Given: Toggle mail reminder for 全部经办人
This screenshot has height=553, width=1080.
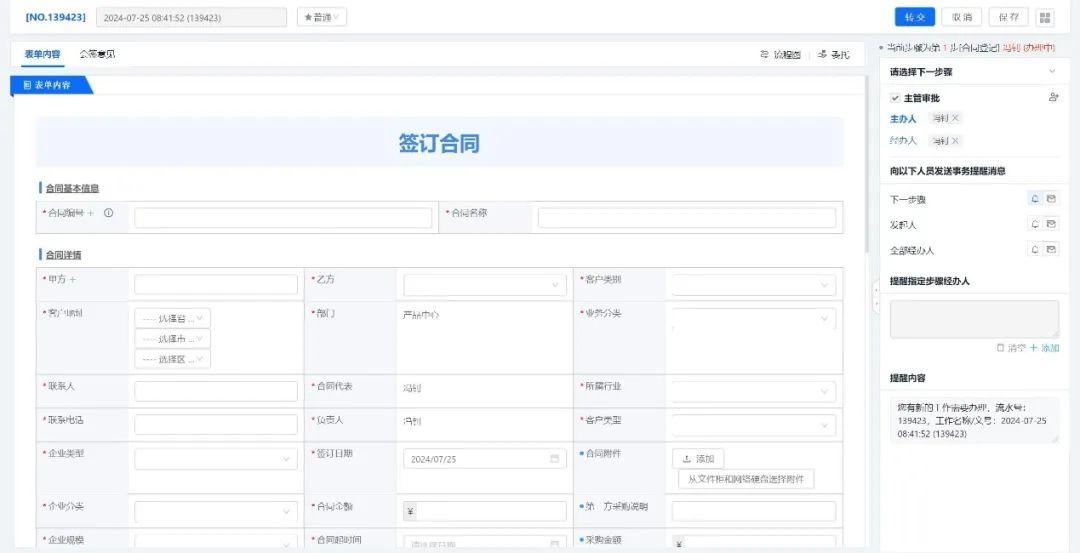Looking at the screenshot, I should coord(1051,249).
